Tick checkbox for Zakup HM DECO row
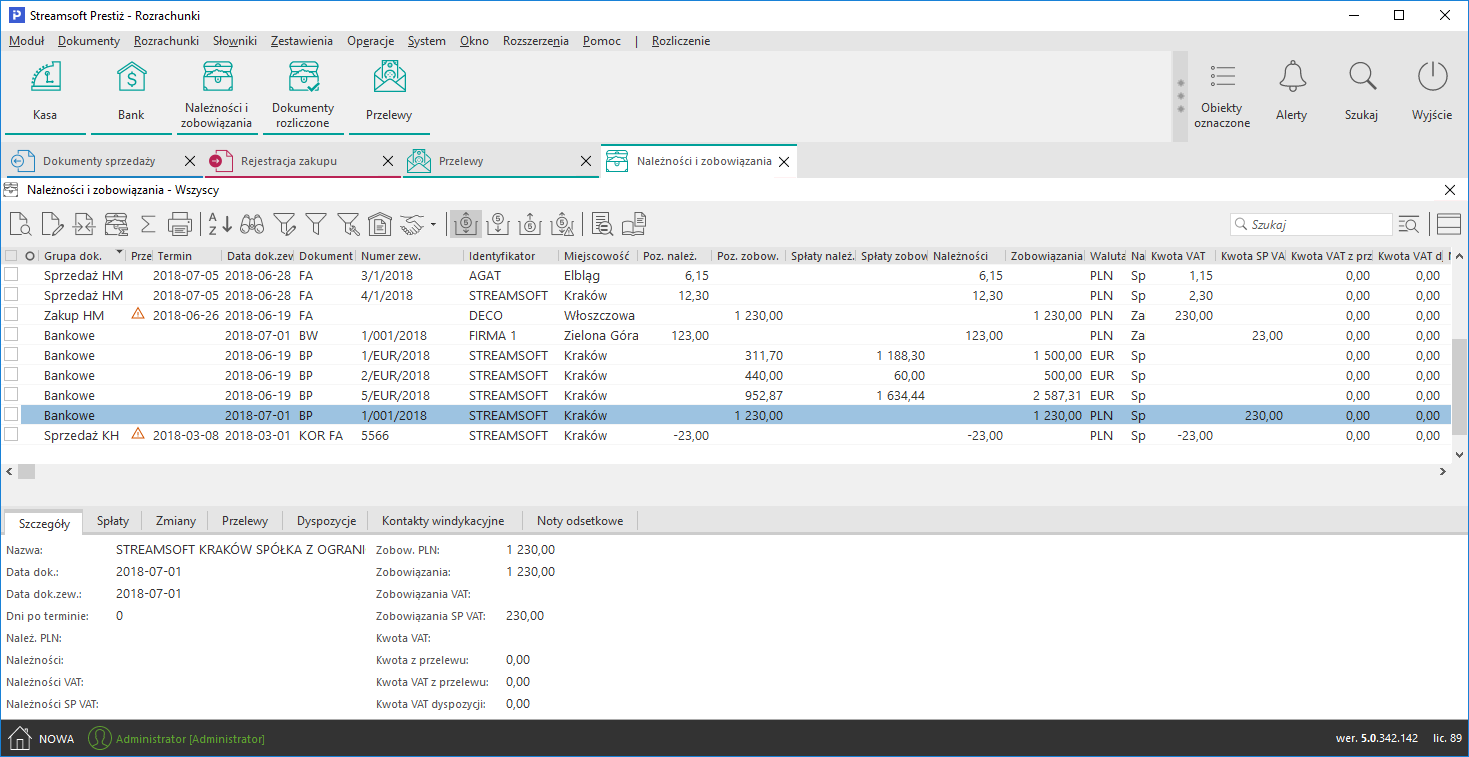Viewport: 1469px width, 757px height. coord(11,315)
